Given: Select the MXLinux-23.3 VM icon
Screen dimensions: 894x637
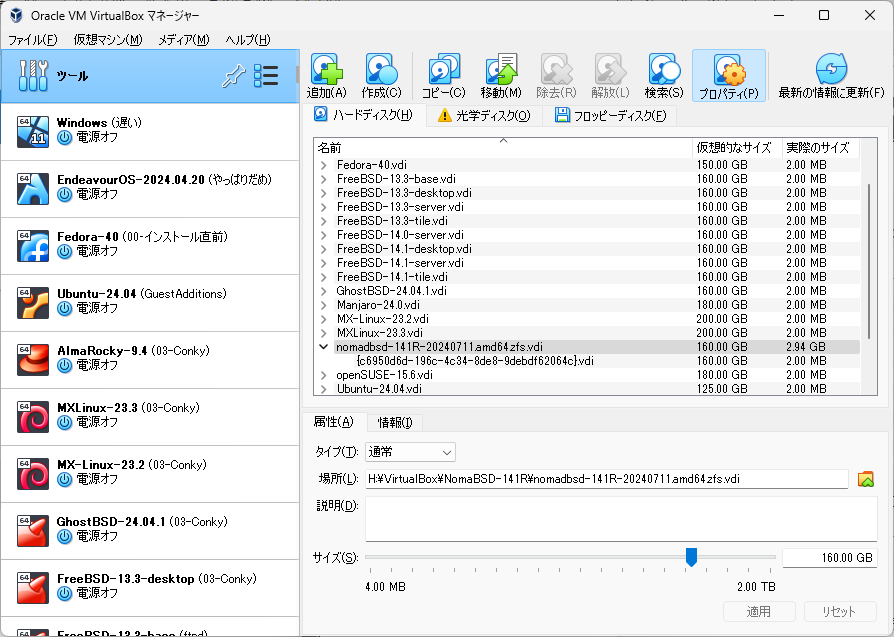Looking at the screenshot, I should [x=32, y=417].
